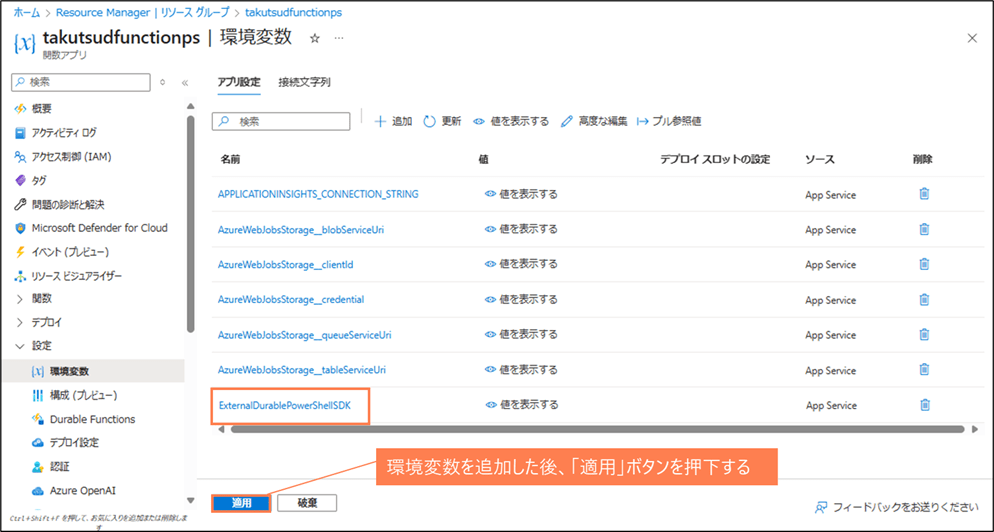The height and width of the screenshot is (532, 994).
Task: Open AzureWebJobsStorage__blobServiceUri setting
Action: click(301, 229)
